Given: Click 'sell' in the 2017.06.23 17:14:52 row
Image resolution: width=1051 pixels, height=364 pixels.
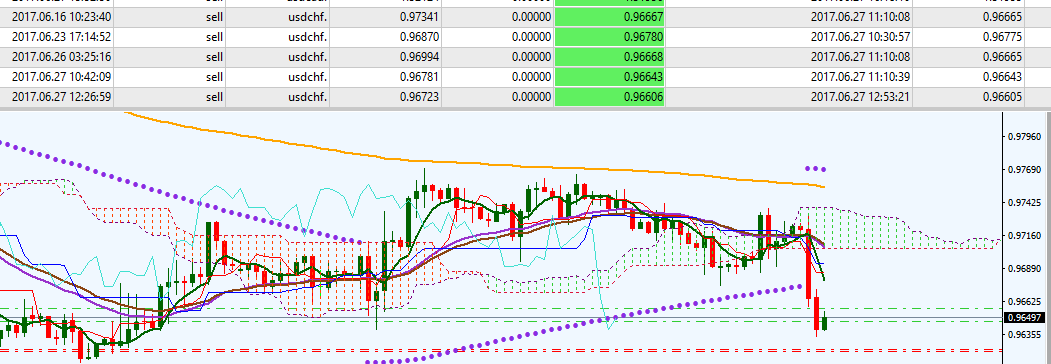Looking at the screenshot, I should click(x=214, y=36).
